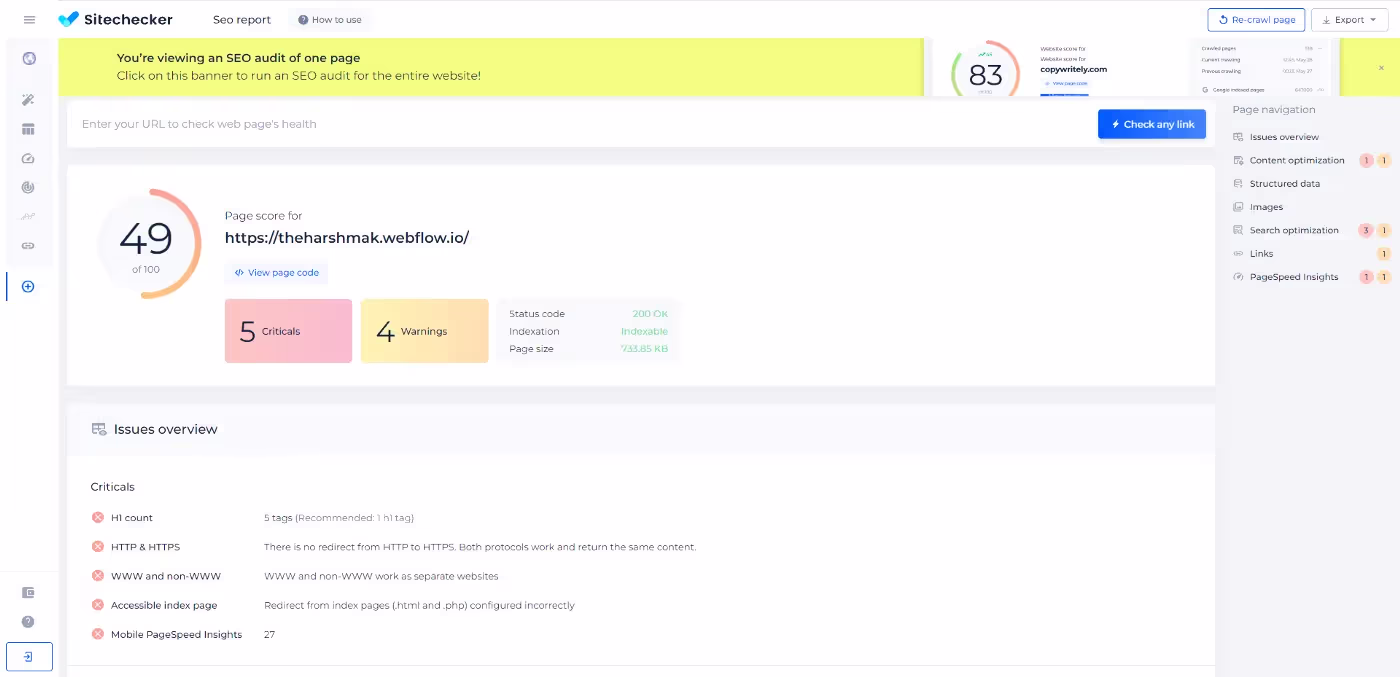Open the Export dropdown
The image size is (1400, 677).
click(1349, 20)
